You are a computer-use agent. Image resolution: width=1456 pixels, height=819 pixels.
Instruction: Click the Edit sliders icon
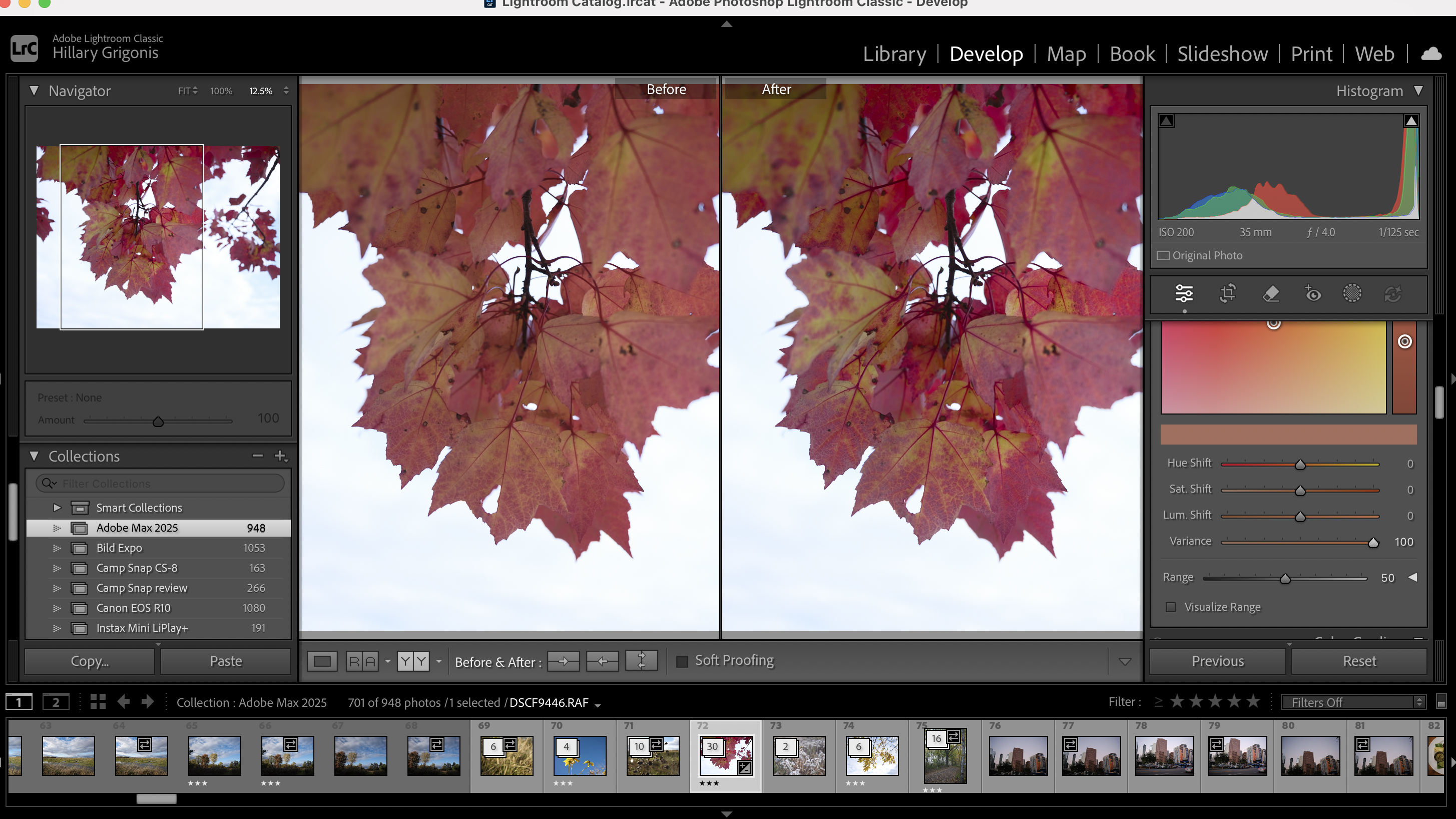point(1184,293)
